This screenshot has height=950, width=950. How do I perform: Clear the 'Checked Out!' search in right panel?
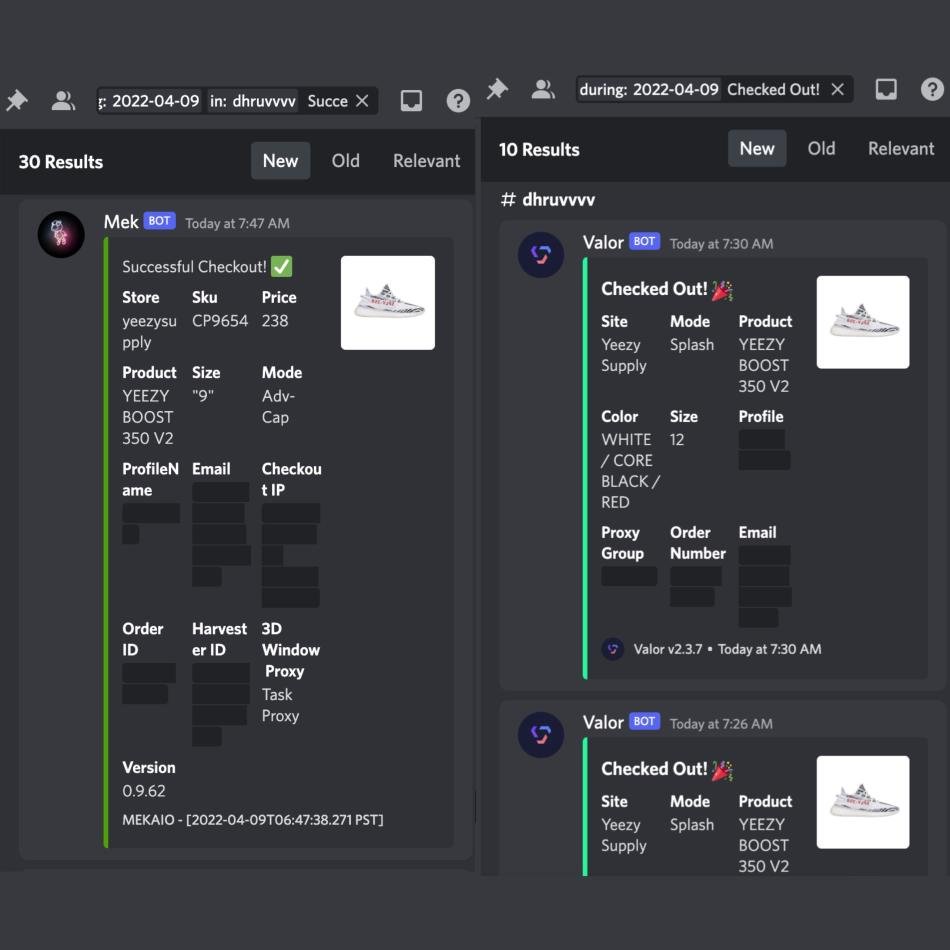tap(837, 90)
